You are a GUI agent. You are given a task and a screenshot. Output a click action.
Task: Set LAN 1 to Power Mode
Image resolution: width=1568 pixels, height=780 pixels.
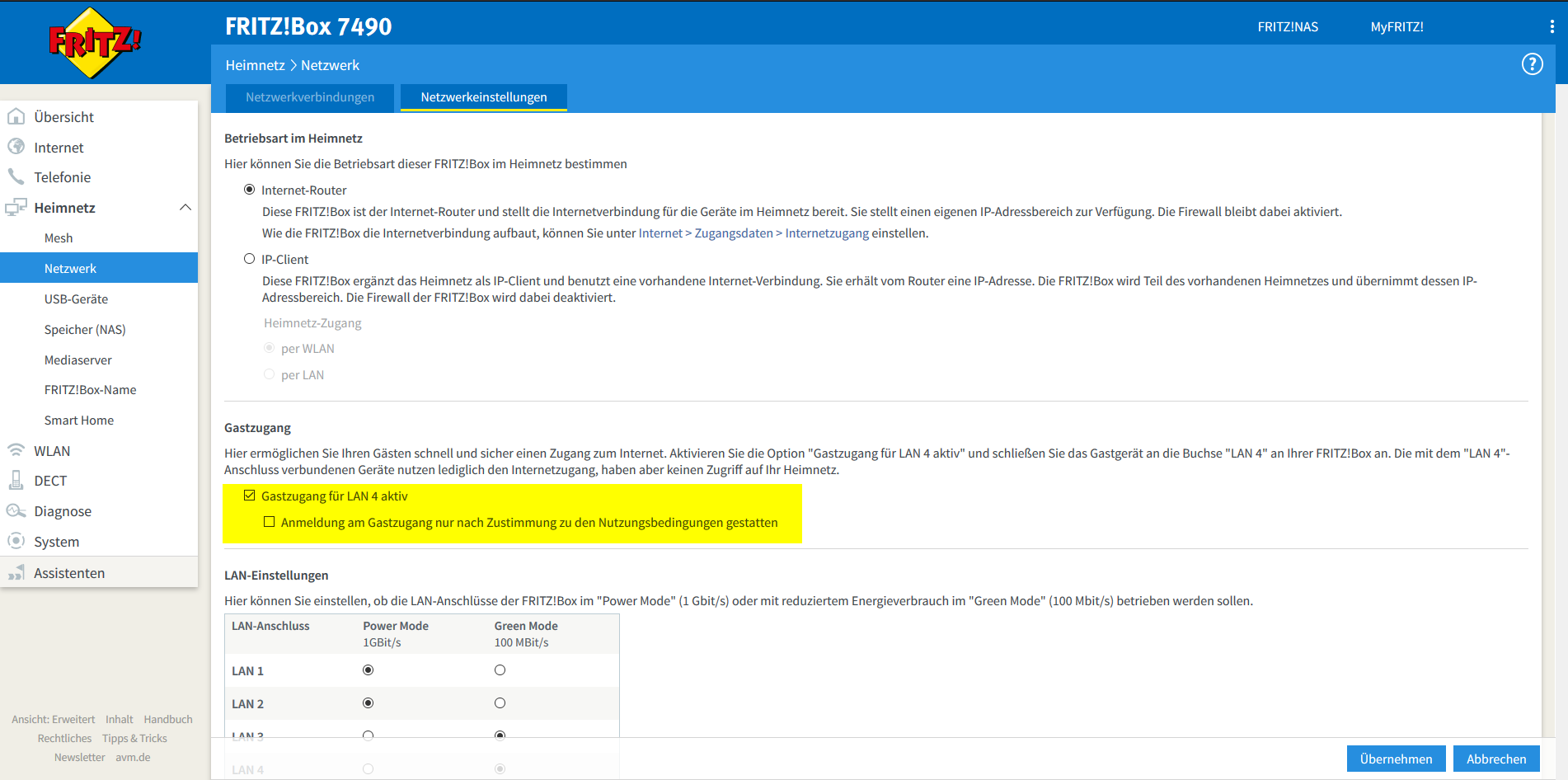369,670
